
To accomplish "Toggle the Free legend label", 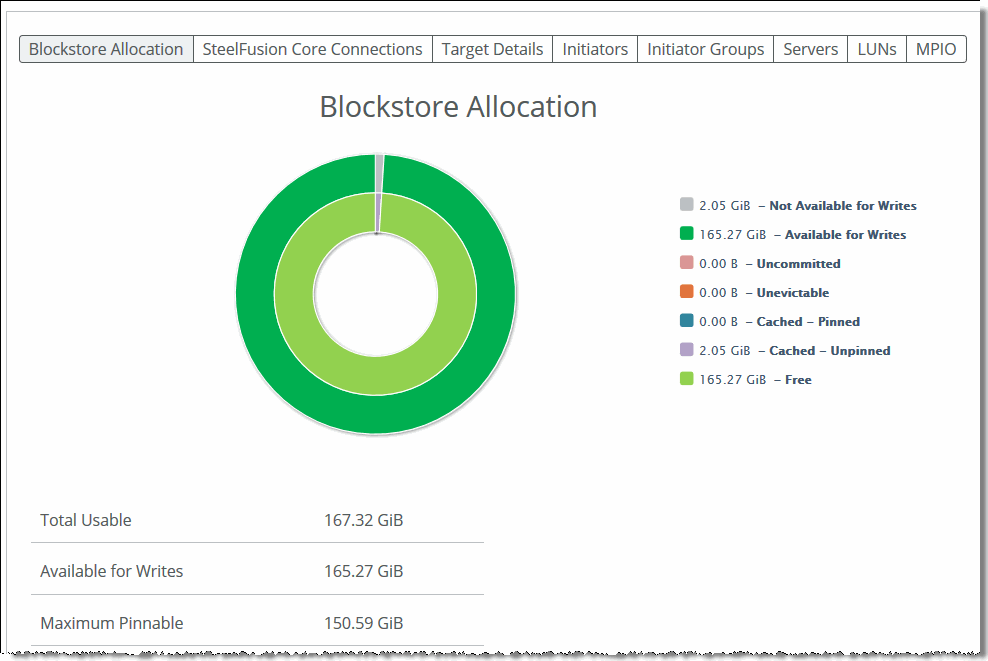I will (x=798, y=379).
